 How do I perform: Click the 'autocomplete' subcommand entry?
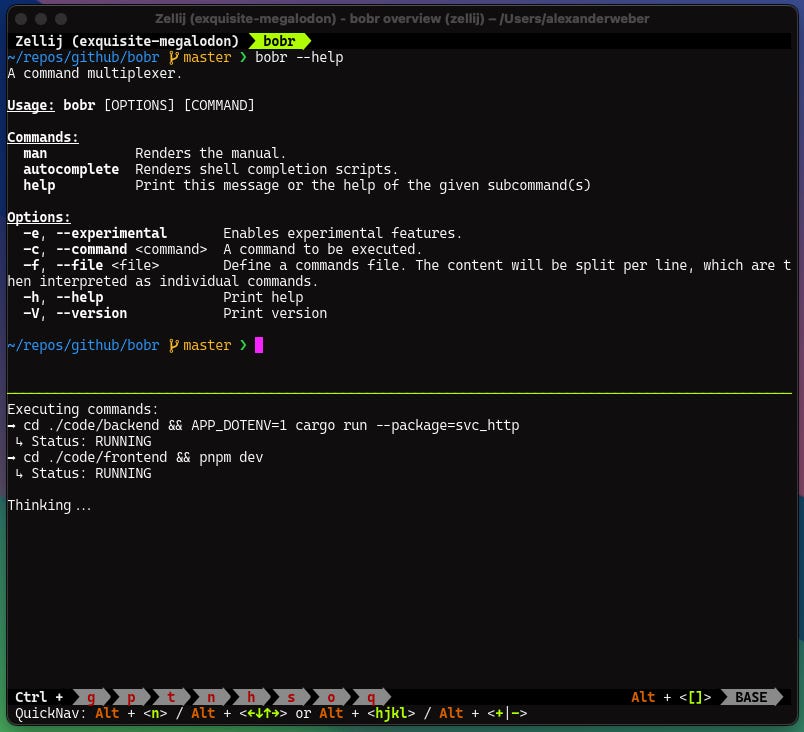pyautogui.click(x=71, y=169)
